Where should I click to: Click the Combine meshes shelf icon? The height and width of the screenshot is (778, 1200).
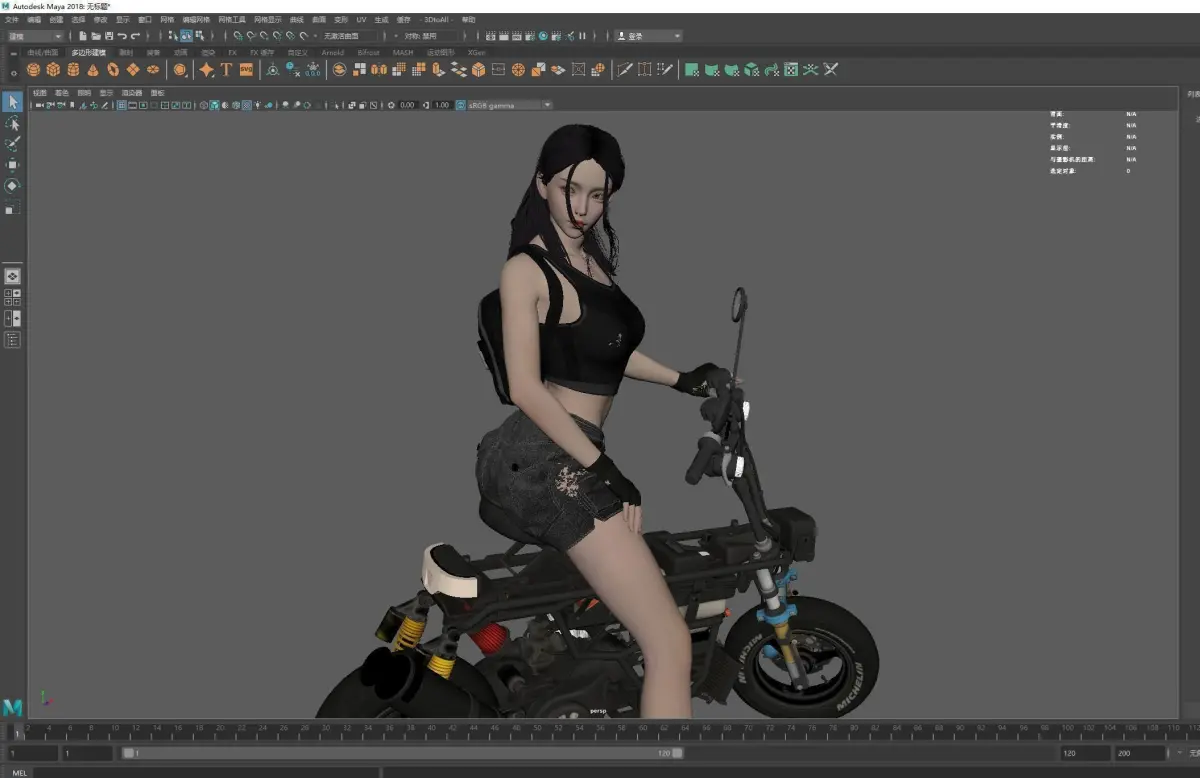(x=339, y=70)
